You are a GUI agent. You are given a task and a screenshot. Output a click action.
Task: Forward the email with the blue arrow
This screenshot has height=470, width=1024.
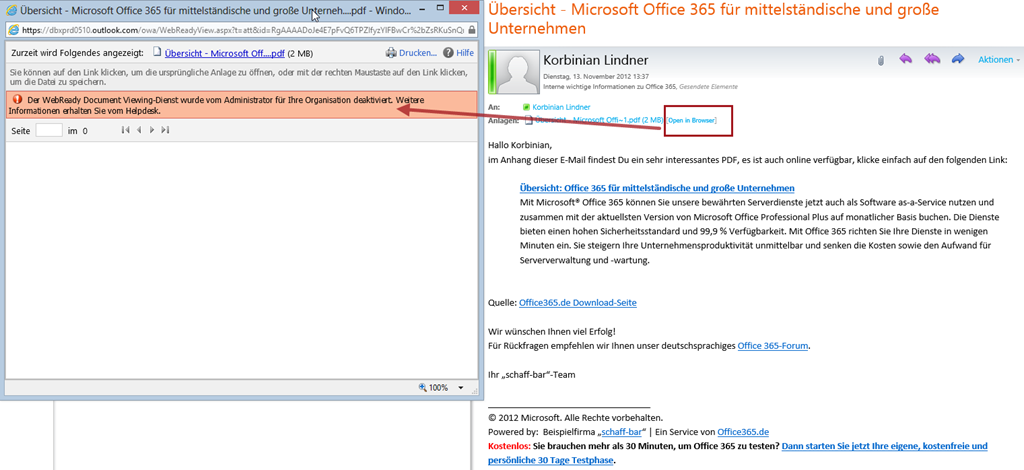[x=958, y=59]
